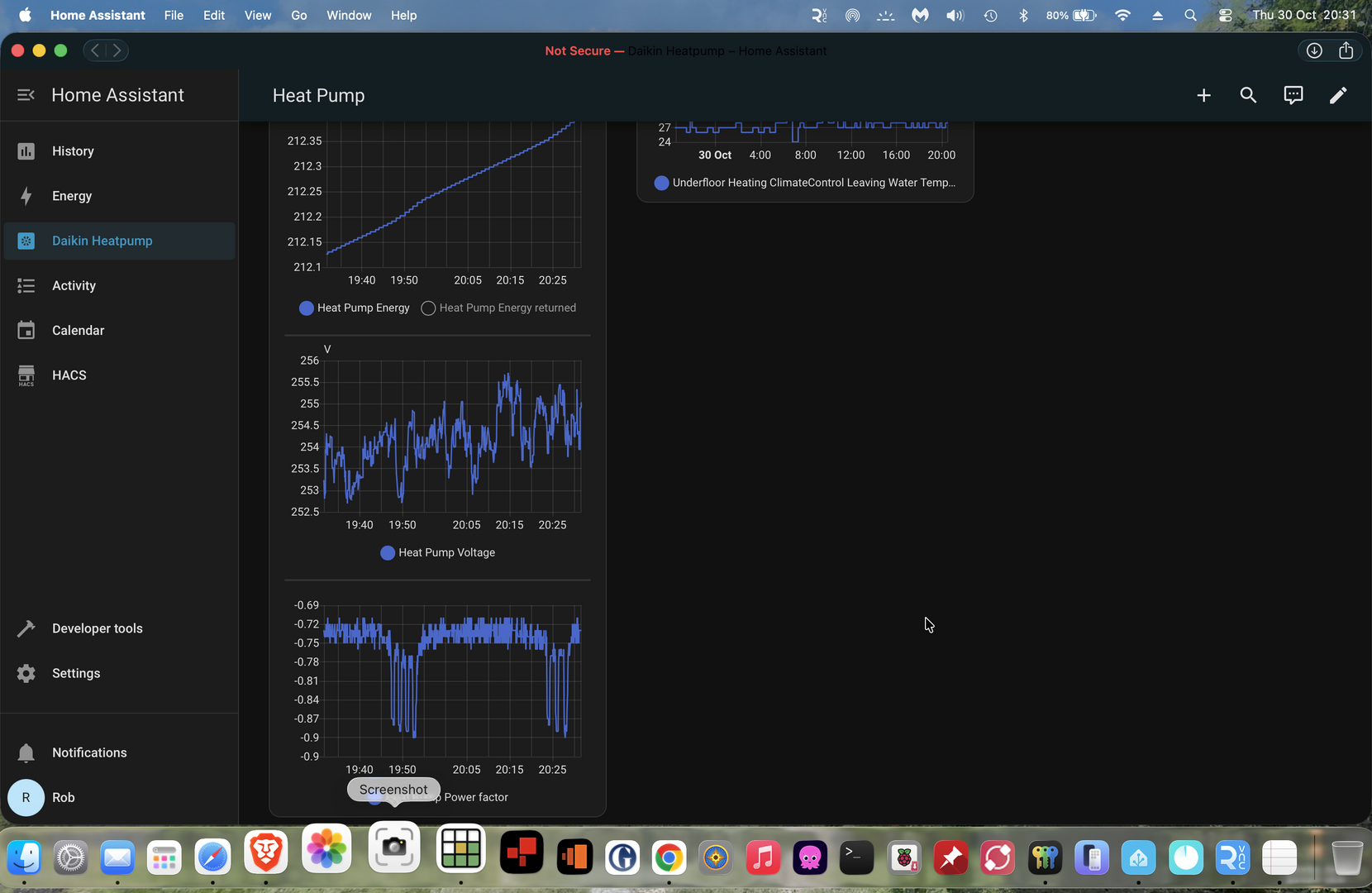The width and height of the screenshot is (1372, 893).
Task: Go to the Energy dashboard
Action: (72, 196)
